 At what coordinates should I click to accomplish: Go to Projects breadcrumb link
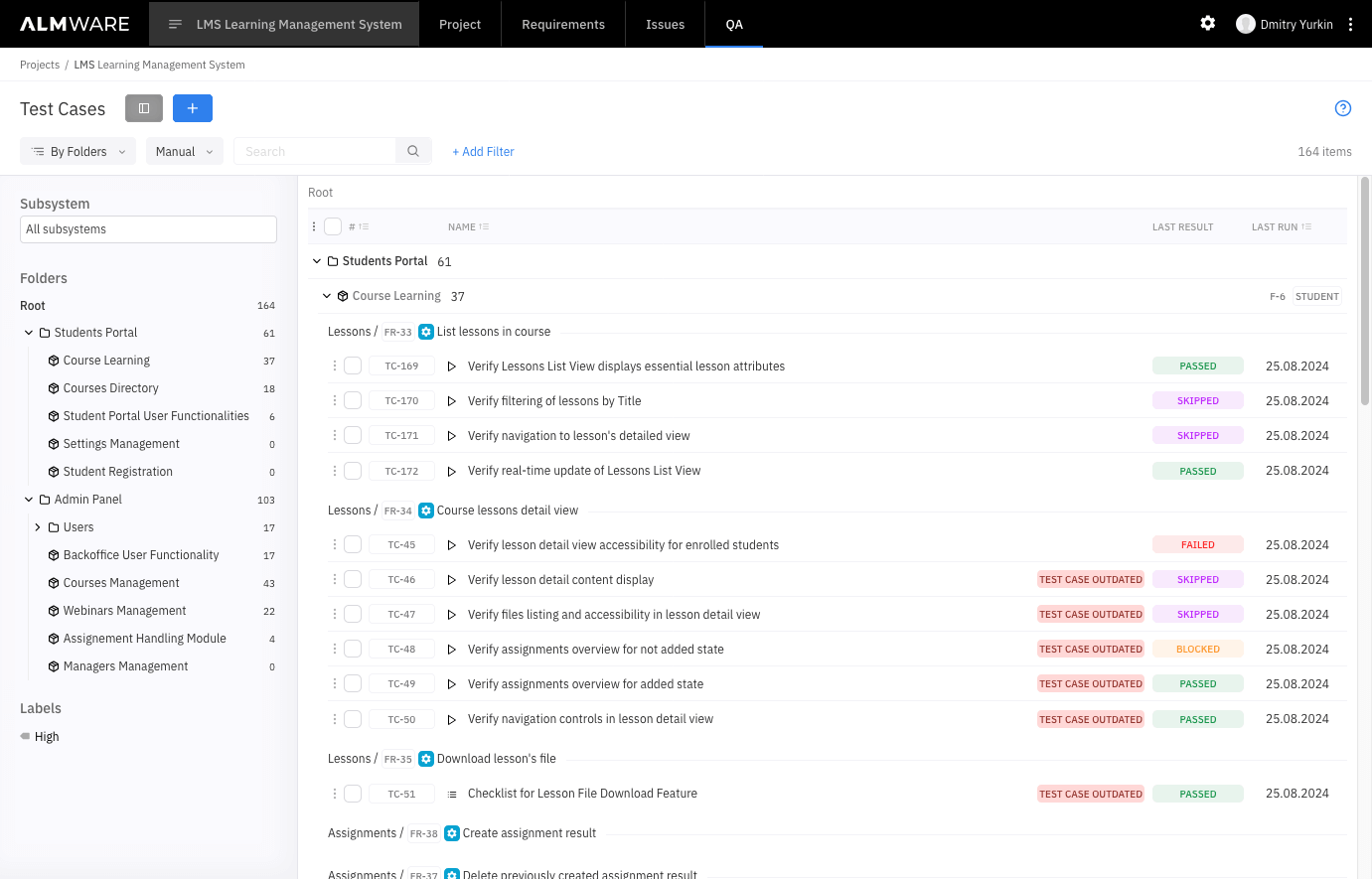(x=40, y=65)
